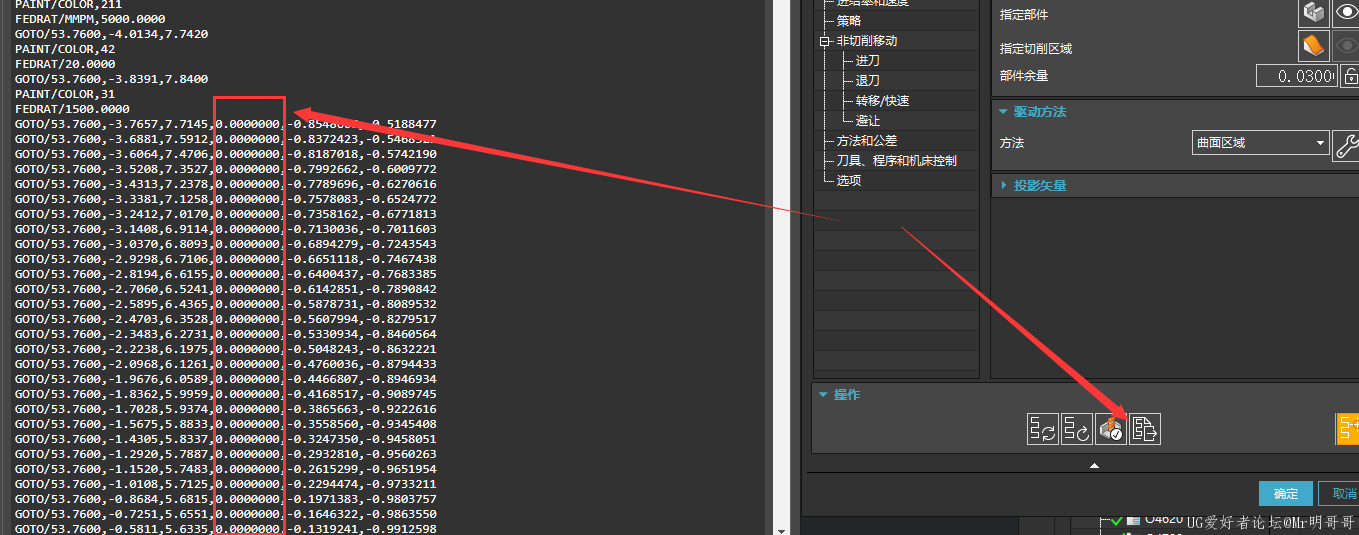This screenshot has height=535, width=1359.
Task: Show the specified part with the eye icon
Action: pos(1346,13)
